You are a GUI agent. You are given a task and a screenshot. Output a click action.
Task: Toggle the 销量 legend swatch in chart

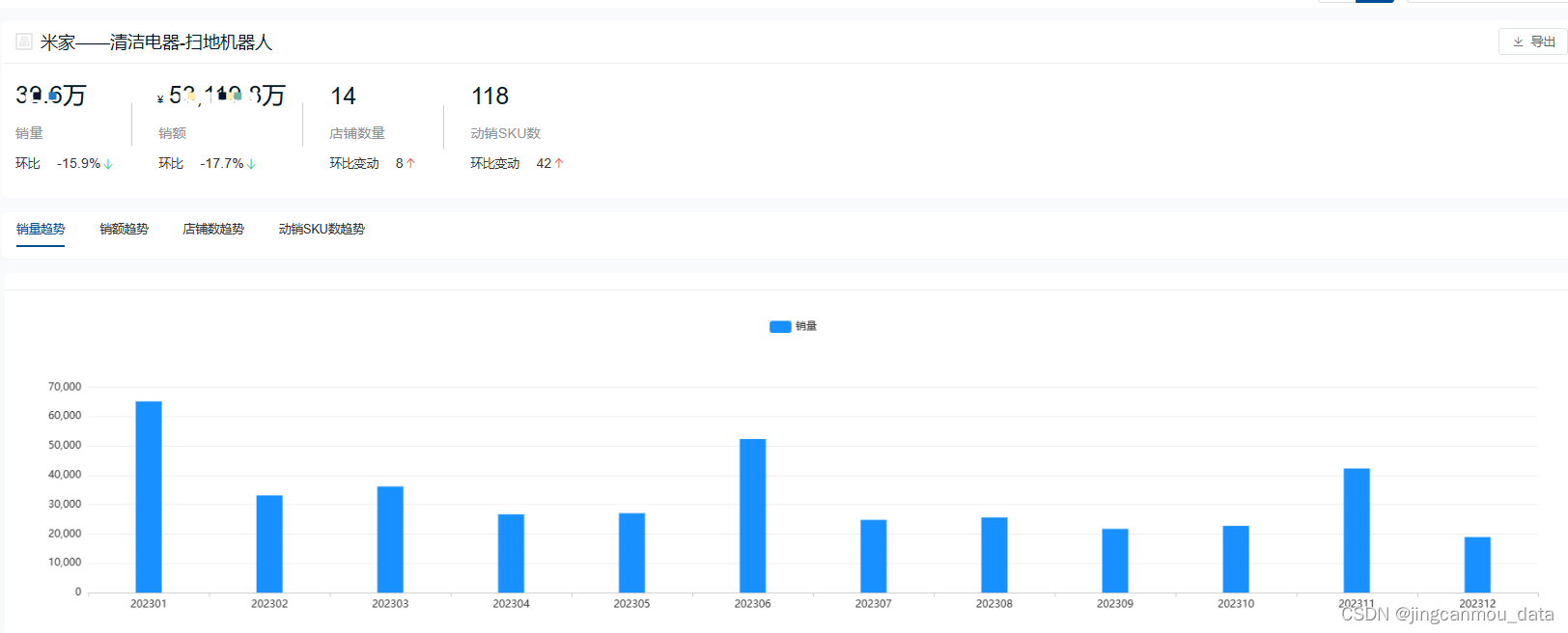tap(780, 326)
